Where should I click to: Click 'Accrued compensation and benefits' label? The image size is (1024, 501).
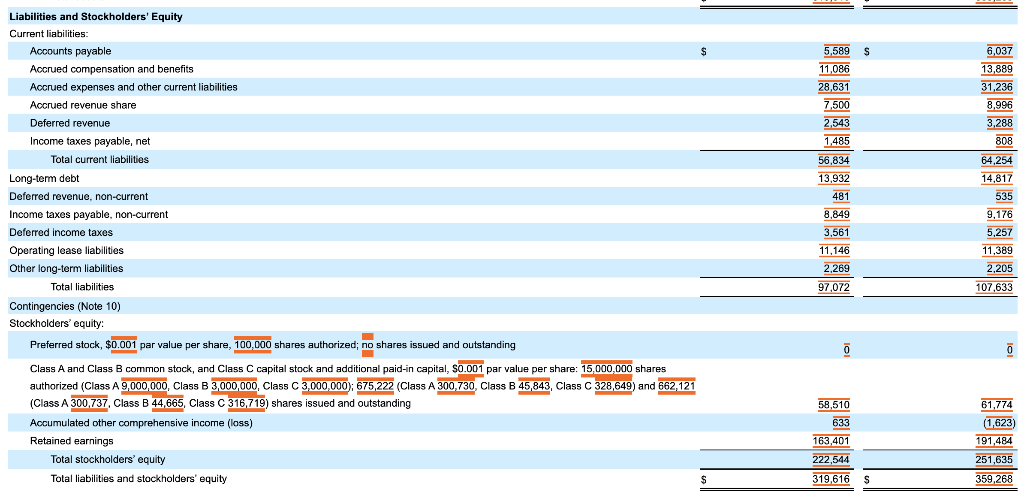(x=112, y=69)
